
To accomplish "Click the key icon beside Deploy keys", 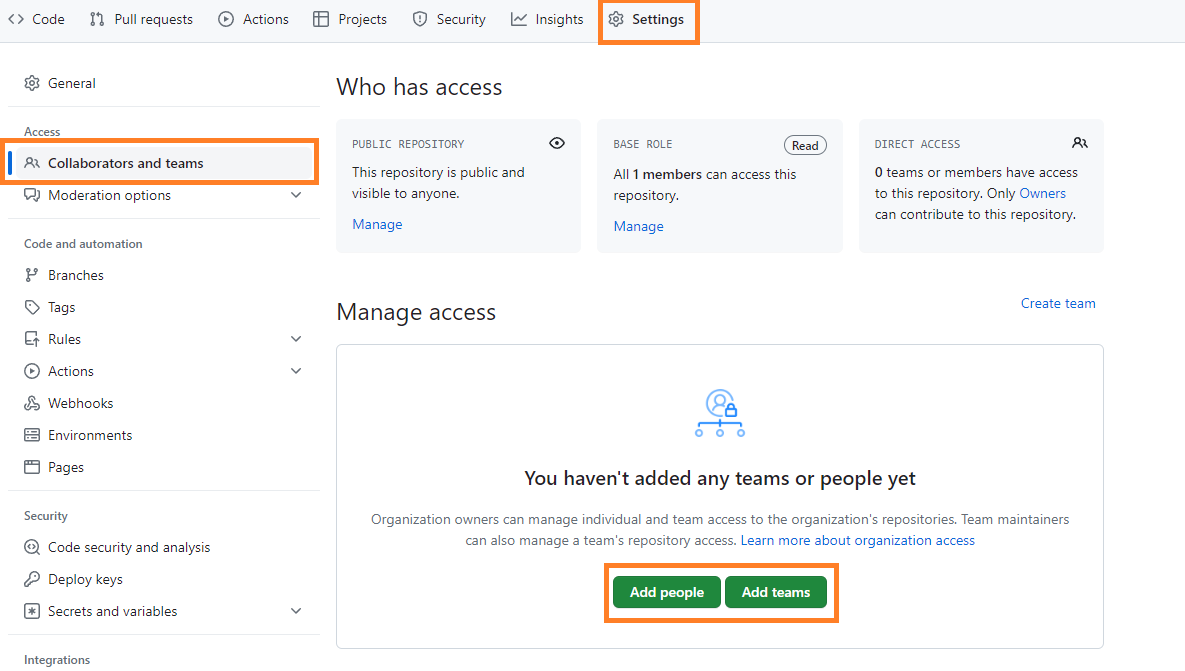I will [32, 579].
